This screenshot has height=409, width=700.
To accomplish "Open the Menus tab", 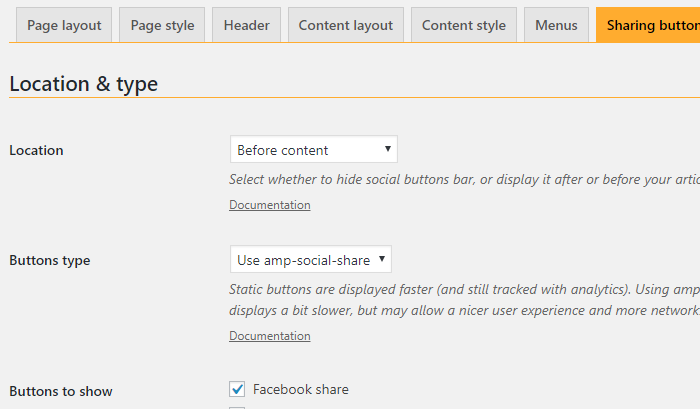I will click(556, 25).
